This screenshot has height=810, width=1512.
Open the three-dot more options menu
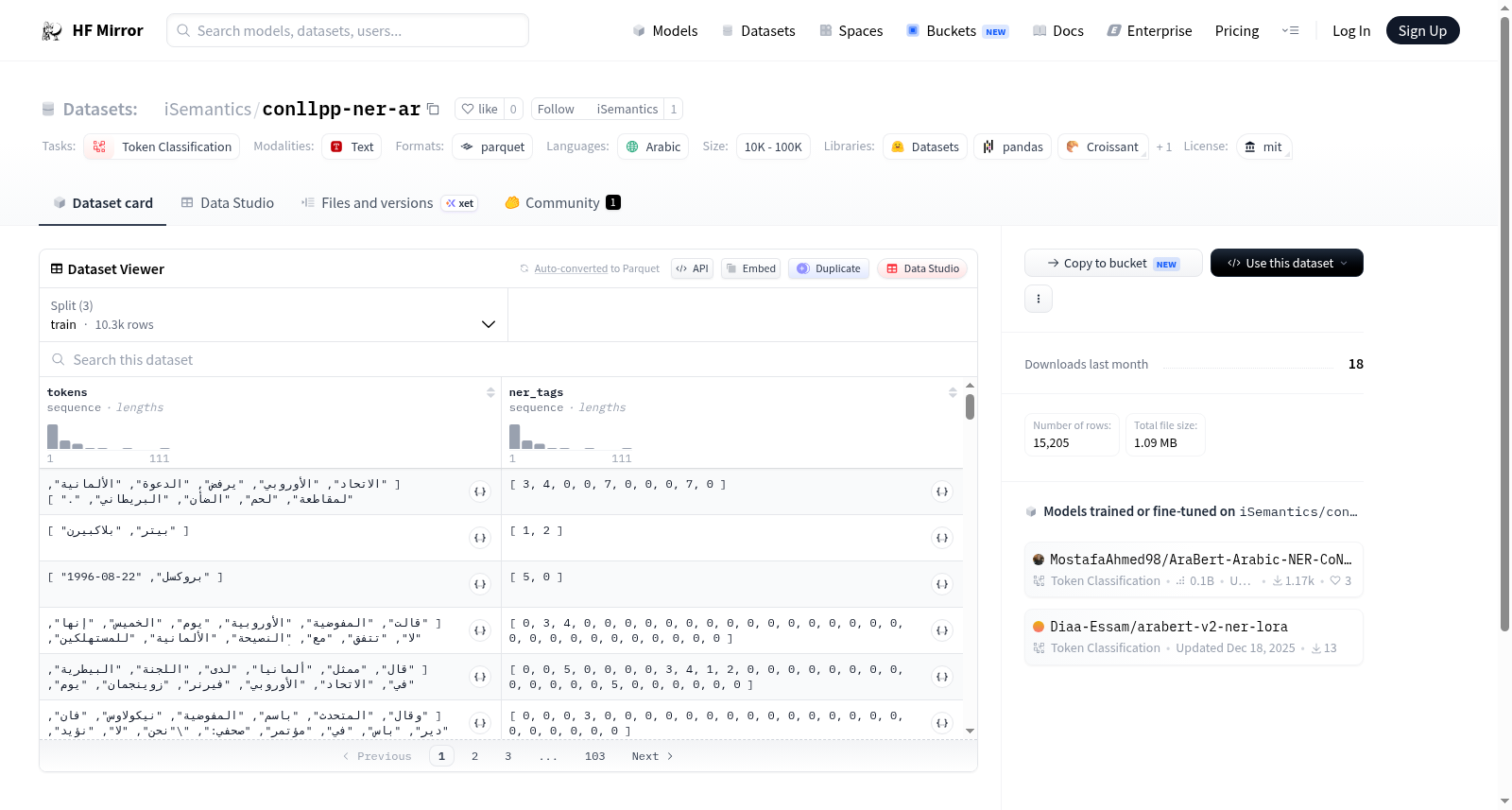coord(1039,299)
